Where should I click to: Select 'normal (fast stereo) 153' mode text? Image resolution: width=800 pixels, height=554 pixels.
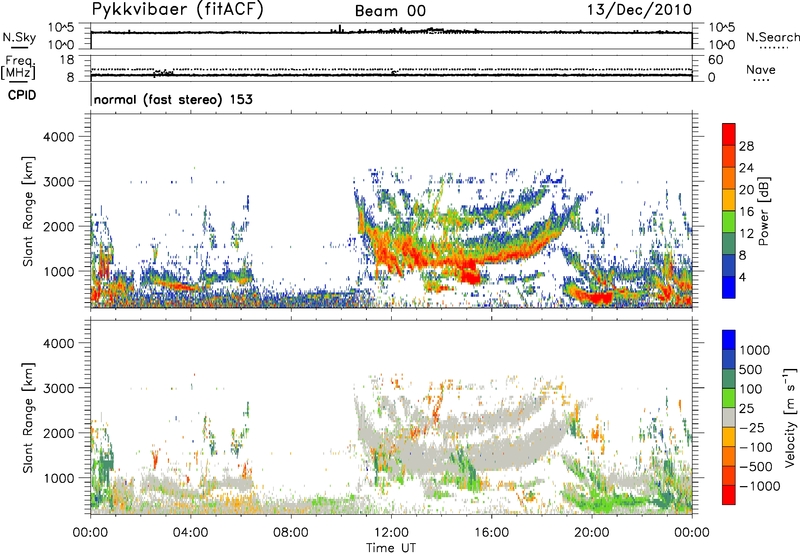(173, 99)
